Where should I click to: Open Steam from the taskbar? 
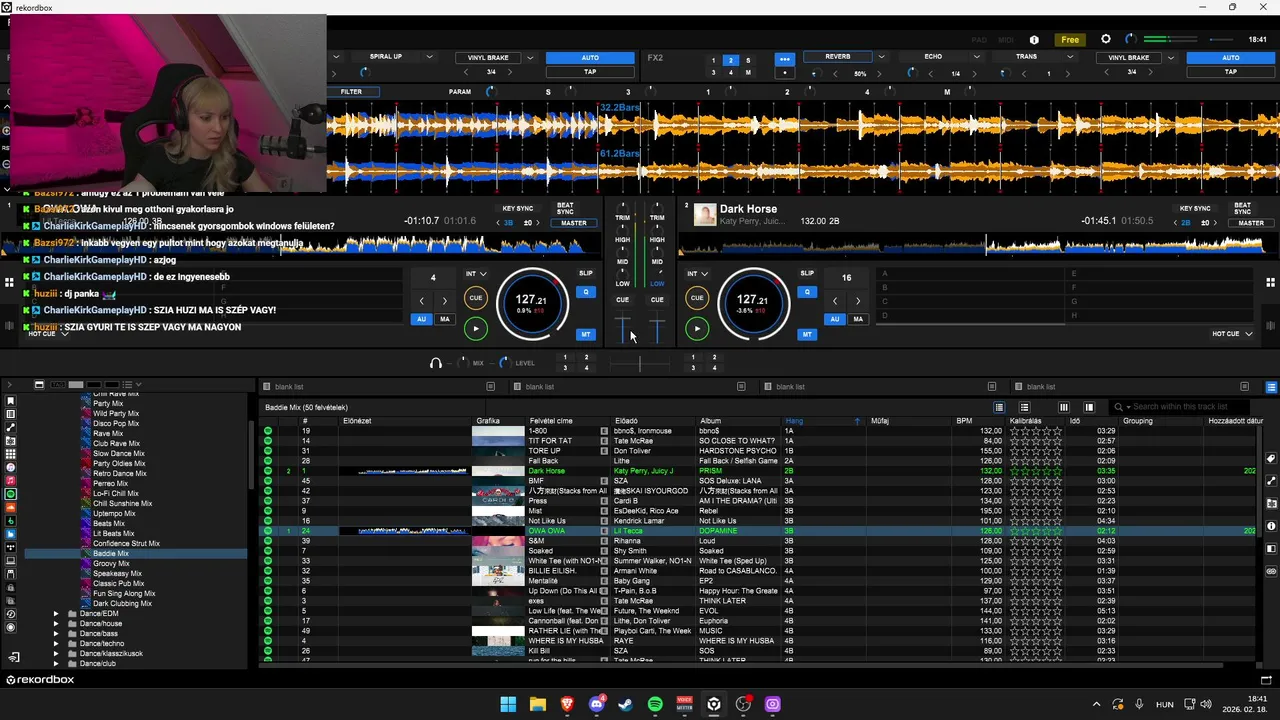626,704
